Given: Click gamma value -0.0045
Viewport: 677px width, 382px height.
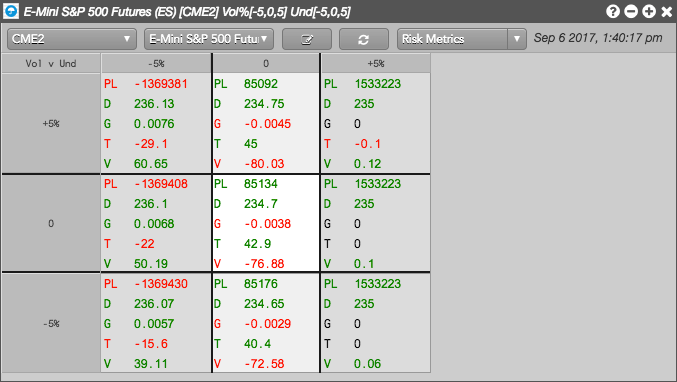Looking at the screenshot, I should (268, 124).
